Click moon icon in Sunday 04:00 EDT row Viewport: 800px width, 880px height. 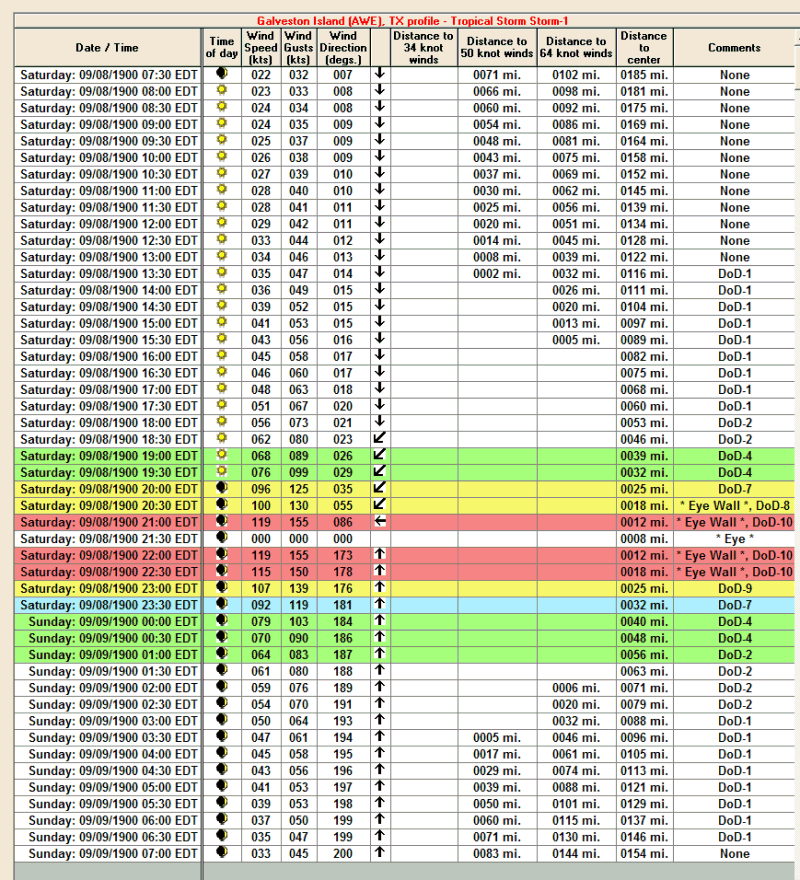[x=222, y=753]
